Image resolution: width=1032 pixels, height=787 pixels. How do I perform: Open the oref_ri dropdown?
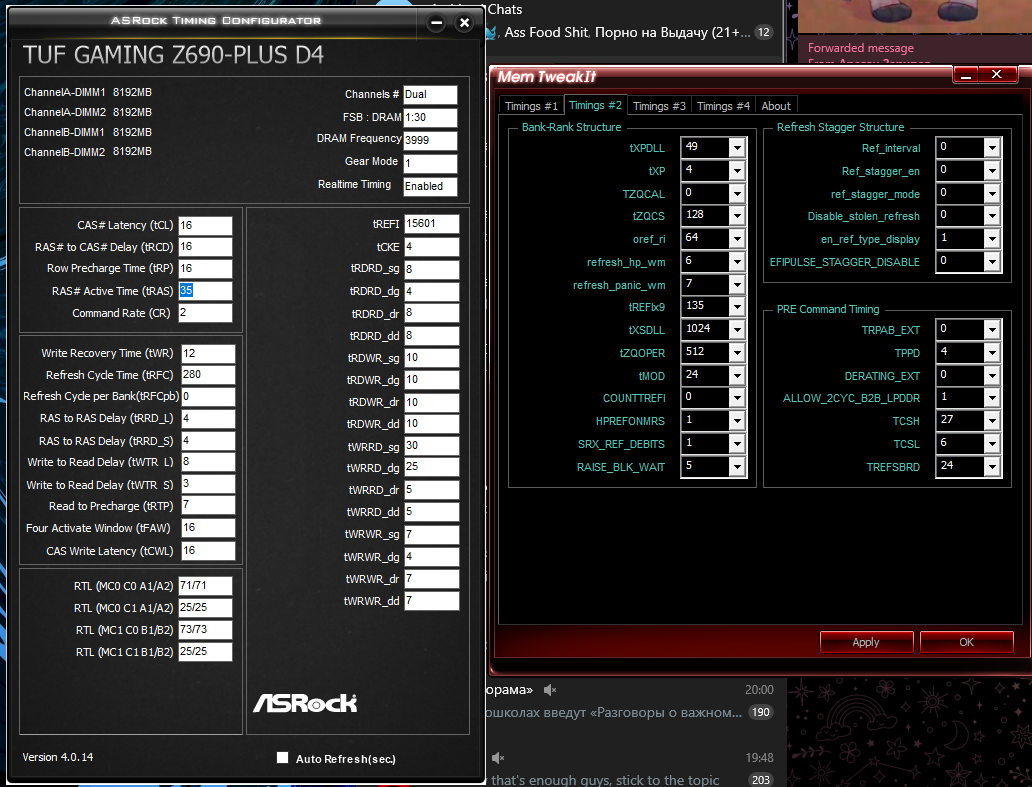737,239
